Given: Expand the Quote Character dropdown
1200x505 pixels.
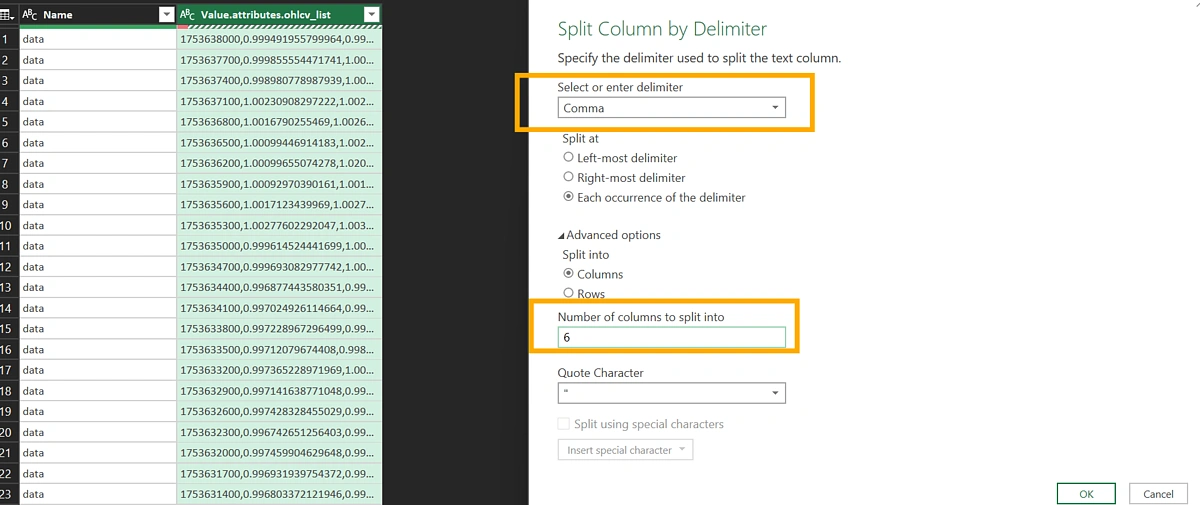Looking at the screenshot, I should tap(774, 394).
